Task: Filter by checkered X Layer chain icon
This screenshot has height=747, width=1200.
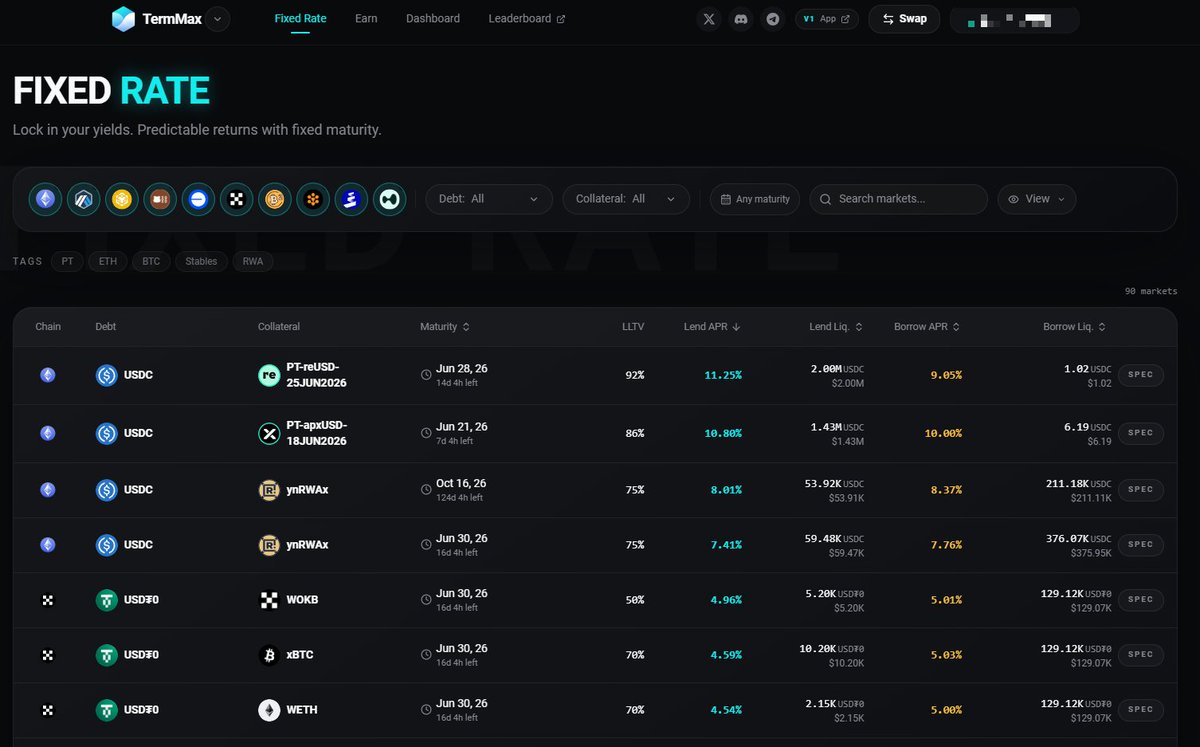Action: tap(236, 199)
